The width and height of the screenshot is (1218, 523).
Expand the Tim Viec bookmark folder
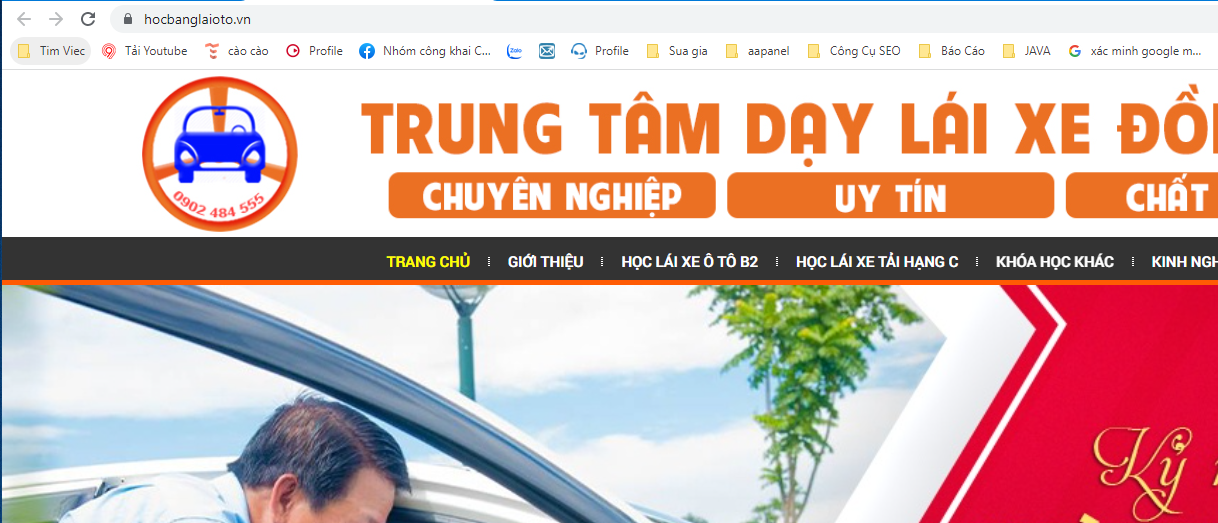(x=51, y=51)
